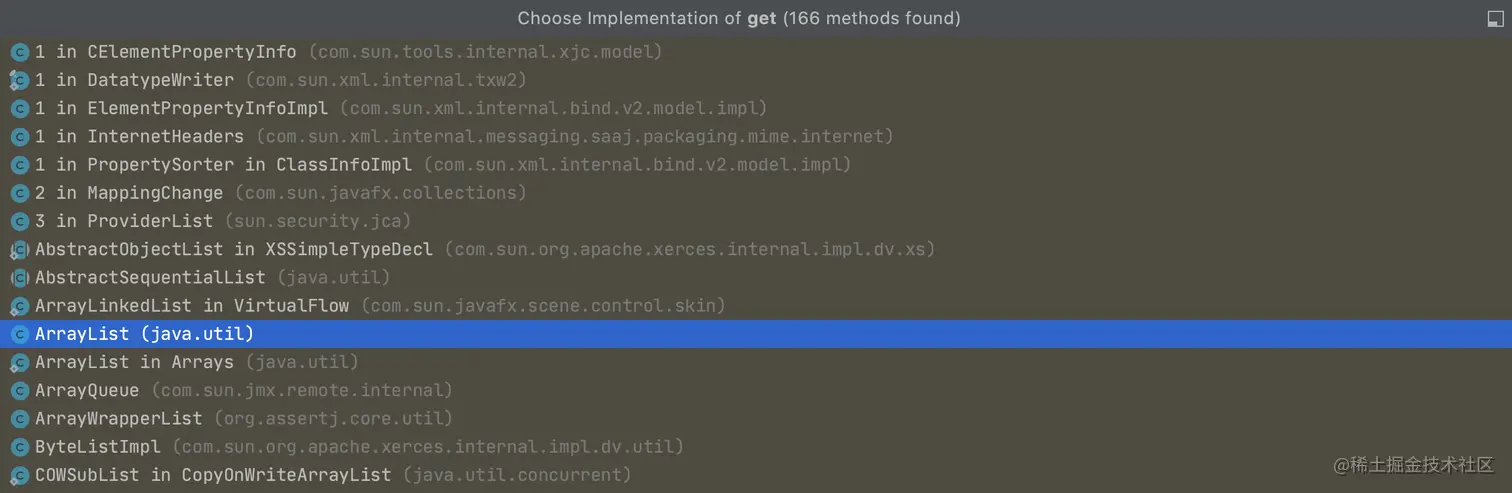
Task: Pick PropertySorter in ClassInfoImpl entry
Action: 756,164
